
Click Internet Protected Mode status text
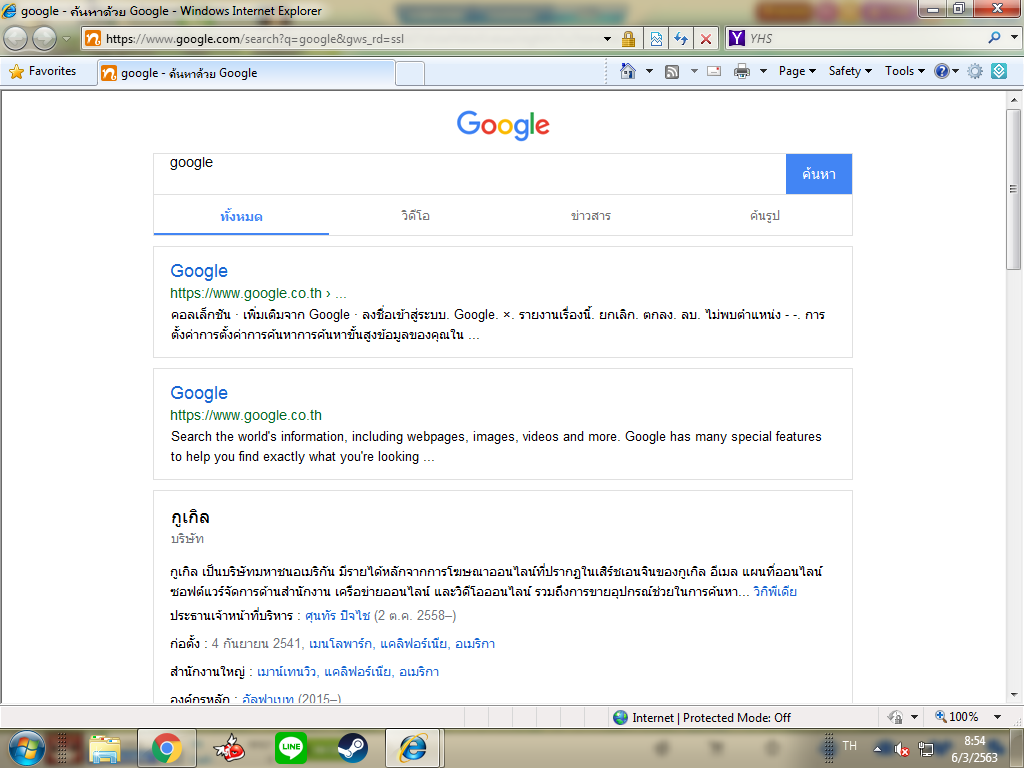click(x=711, y=718)
